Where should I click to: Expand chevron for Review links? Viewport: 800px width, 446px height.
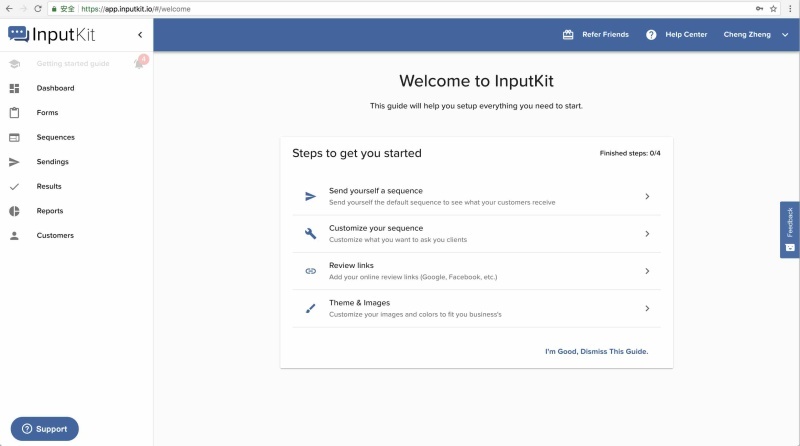pos(647,271)
